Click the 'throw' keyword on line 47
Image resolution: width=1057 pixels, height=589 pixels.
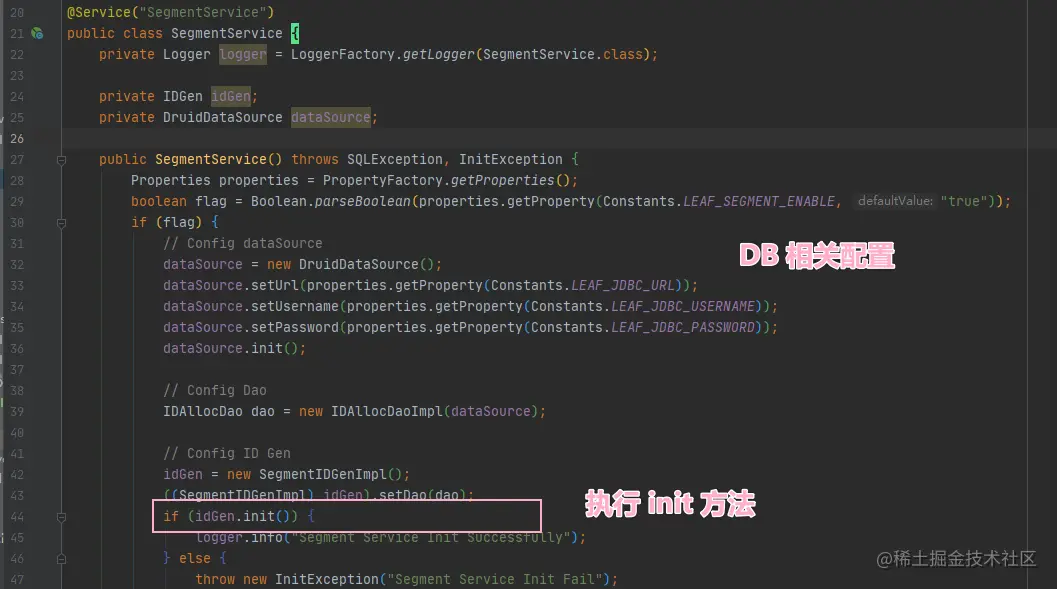[215, 579]
